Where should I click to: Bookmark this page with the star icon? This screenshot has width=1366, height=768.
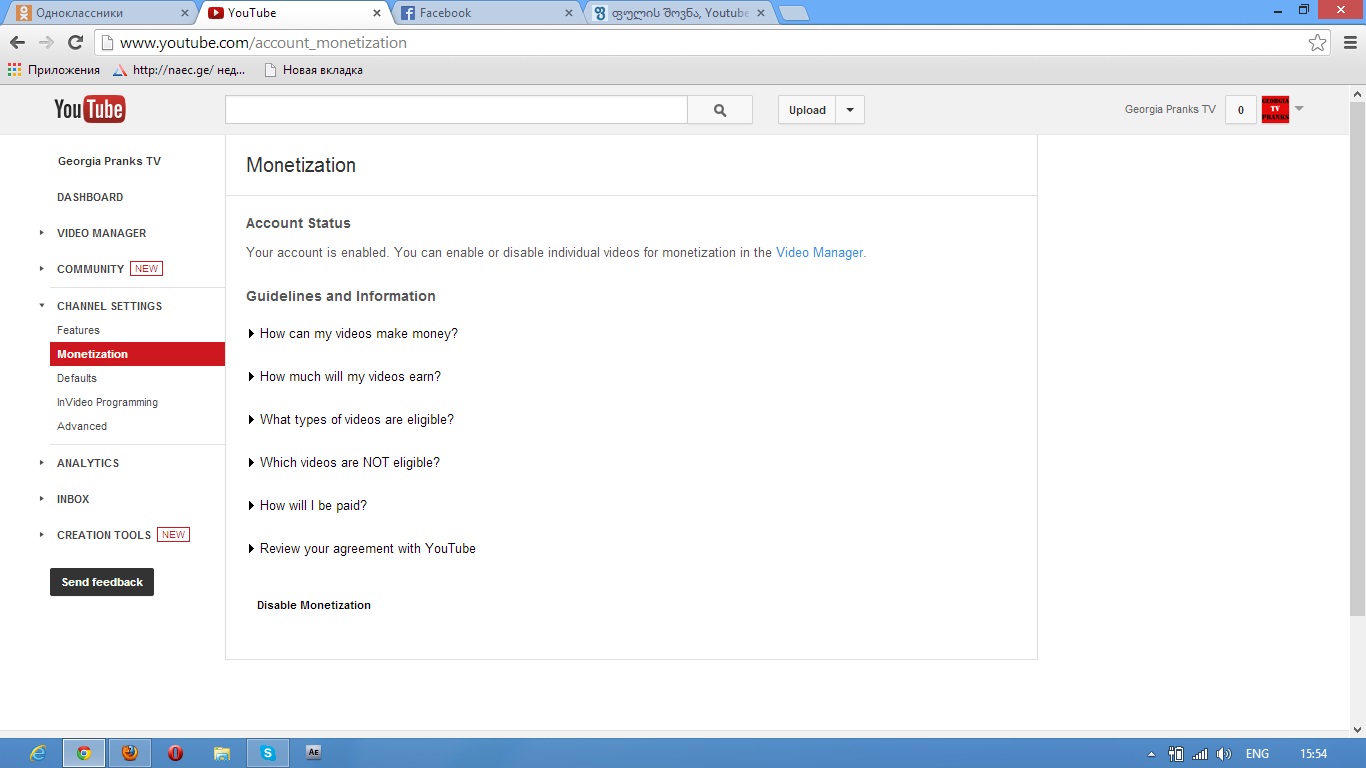pyautogui.click(x=1318, y=42)
